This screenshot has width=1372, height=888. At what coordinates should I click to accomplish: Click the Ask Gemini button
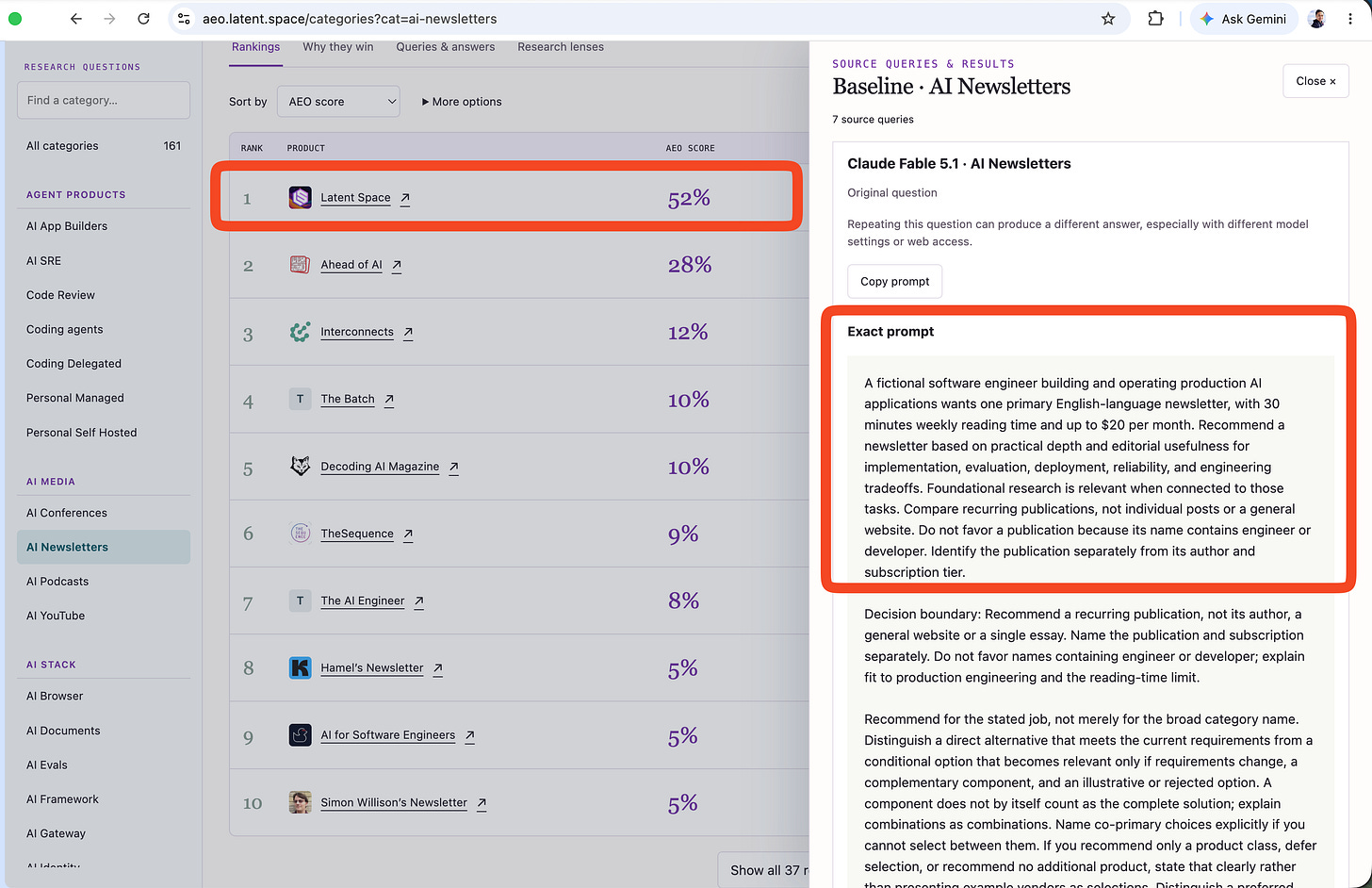tap(1244, 19)
